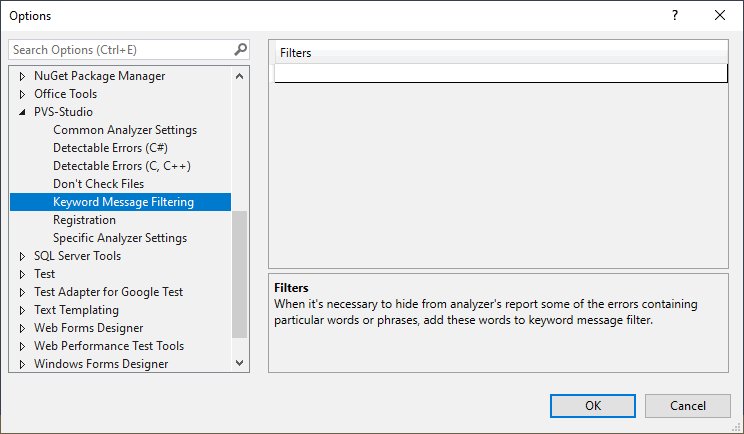Screen dimensions: 744x434
Task: Open Common Analyzer Settings page
Action: 125,130
